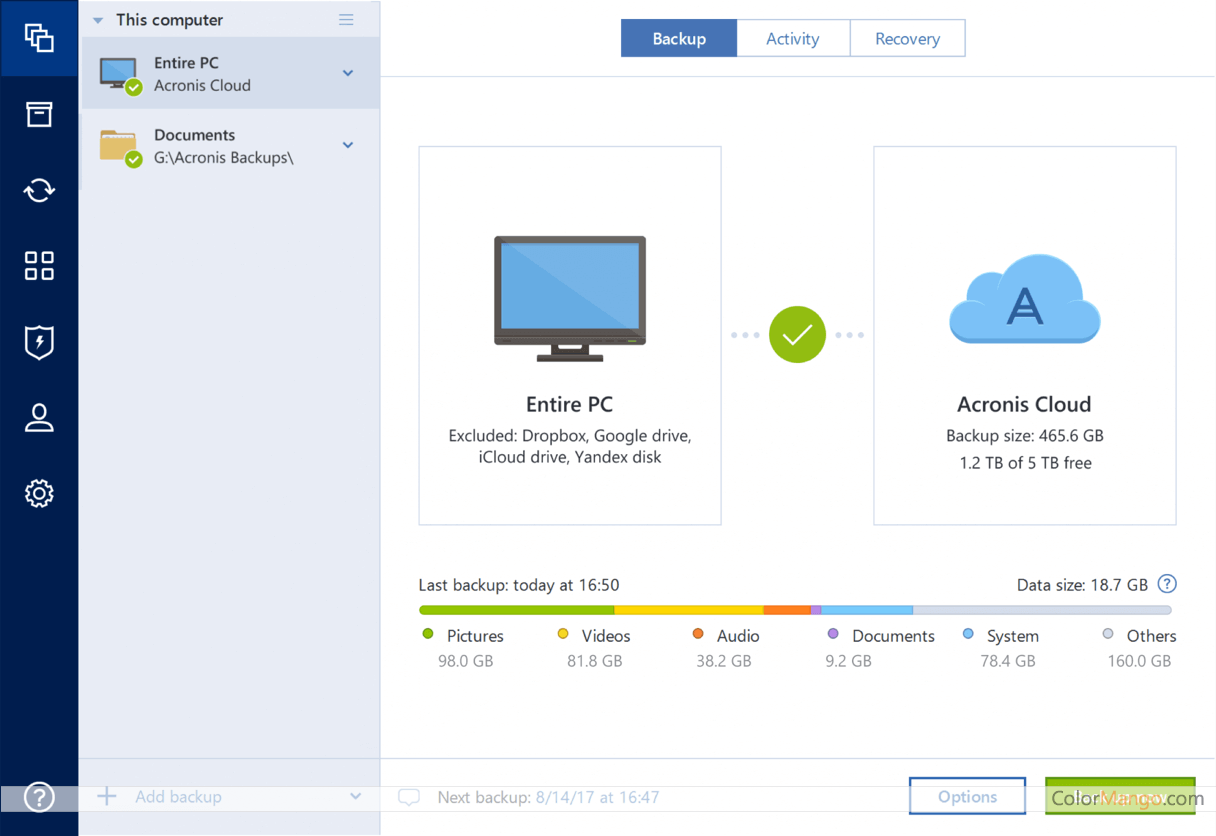Expand the Entire PC backup entry
This screenshot has height=836, width=1216.
[x=348, y=73]
